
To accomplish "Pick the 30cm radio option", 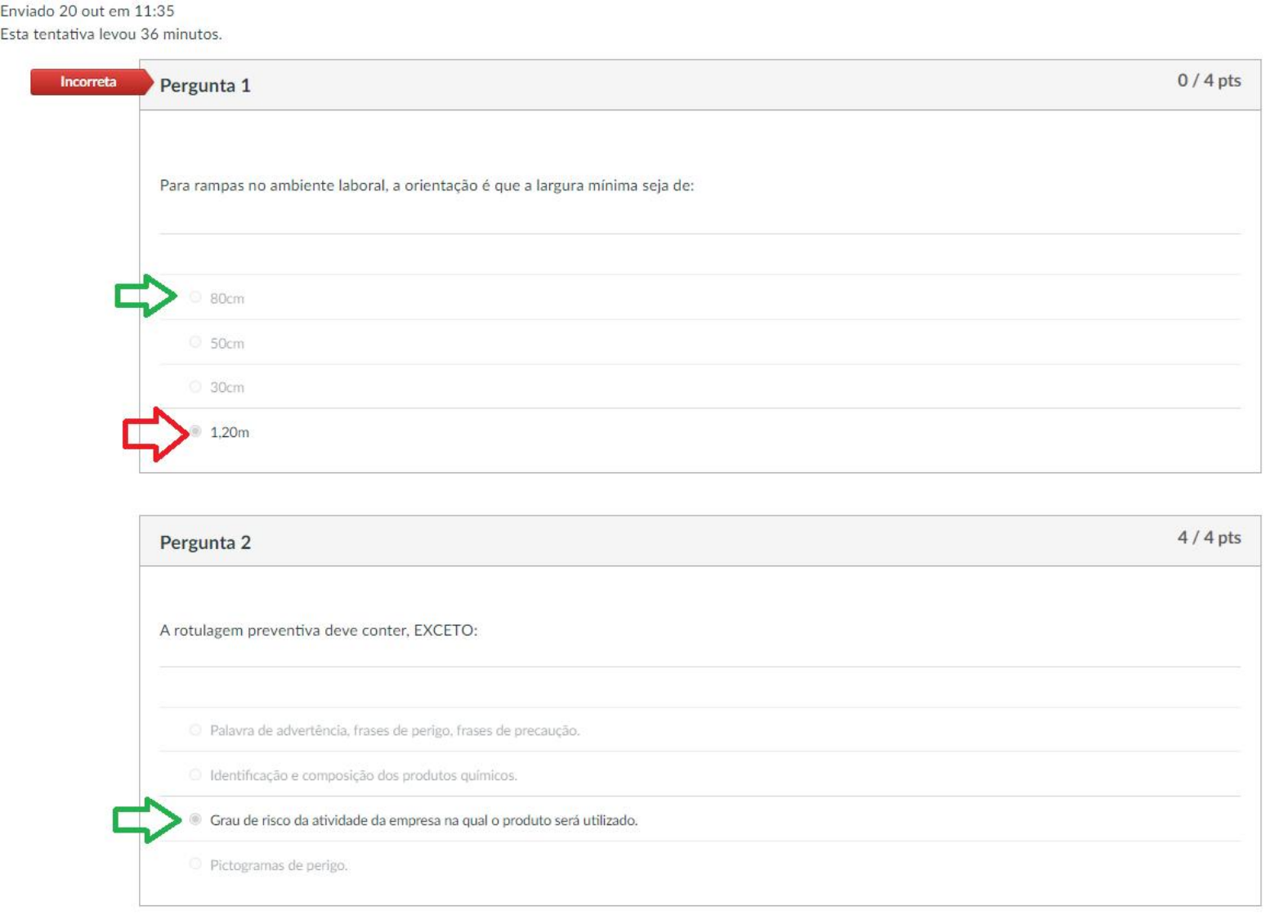I will [x=195, y=386].
